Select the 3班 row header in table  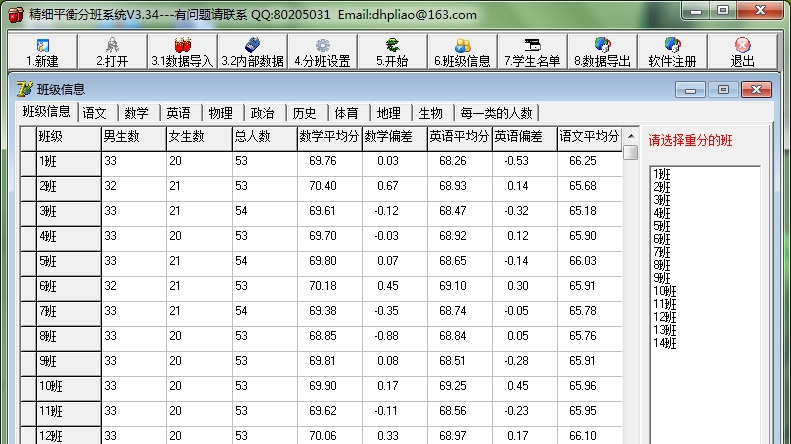[69, 214]
